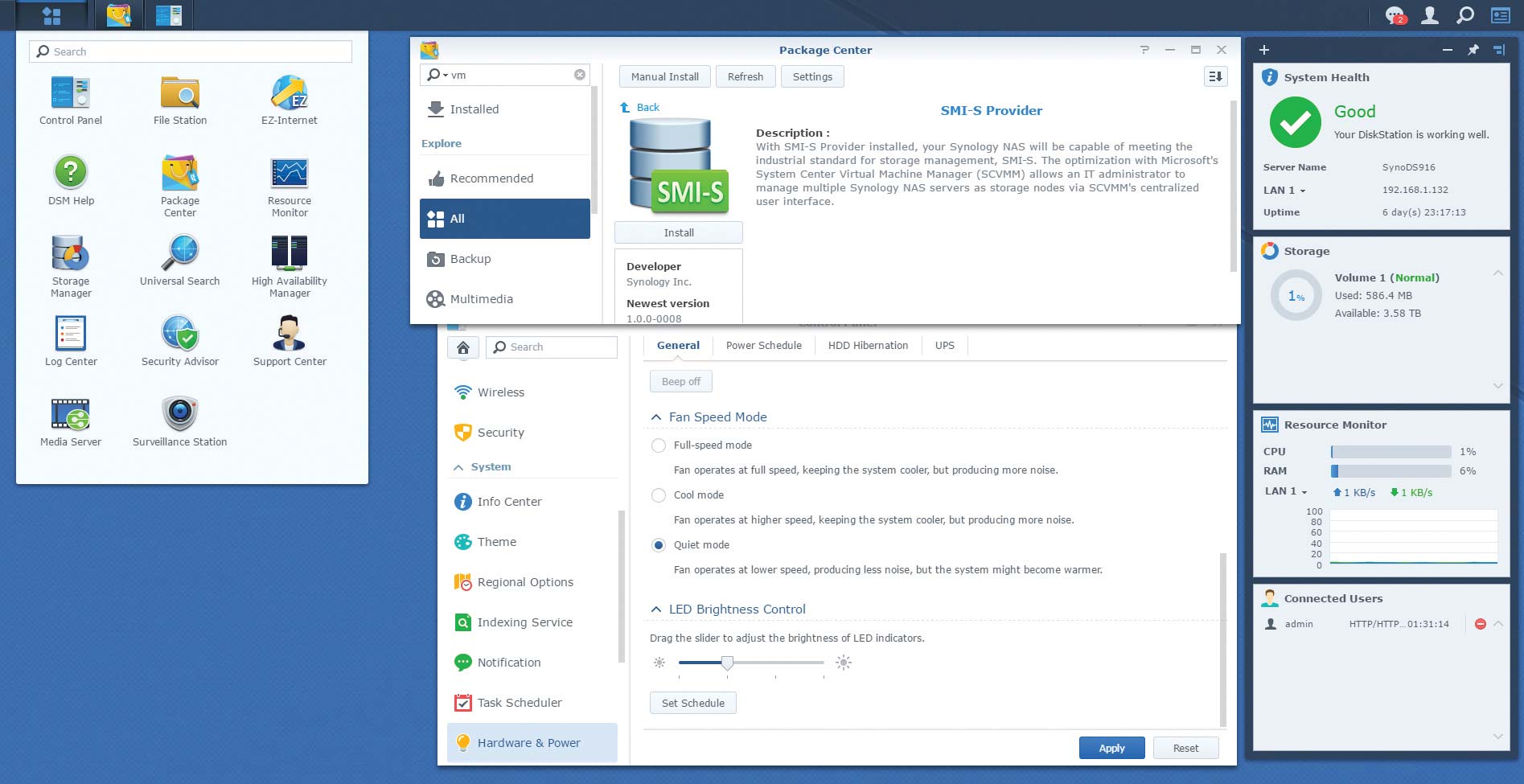
Task: Click Apply in Hardware & Power
Action: [1112, 748]
